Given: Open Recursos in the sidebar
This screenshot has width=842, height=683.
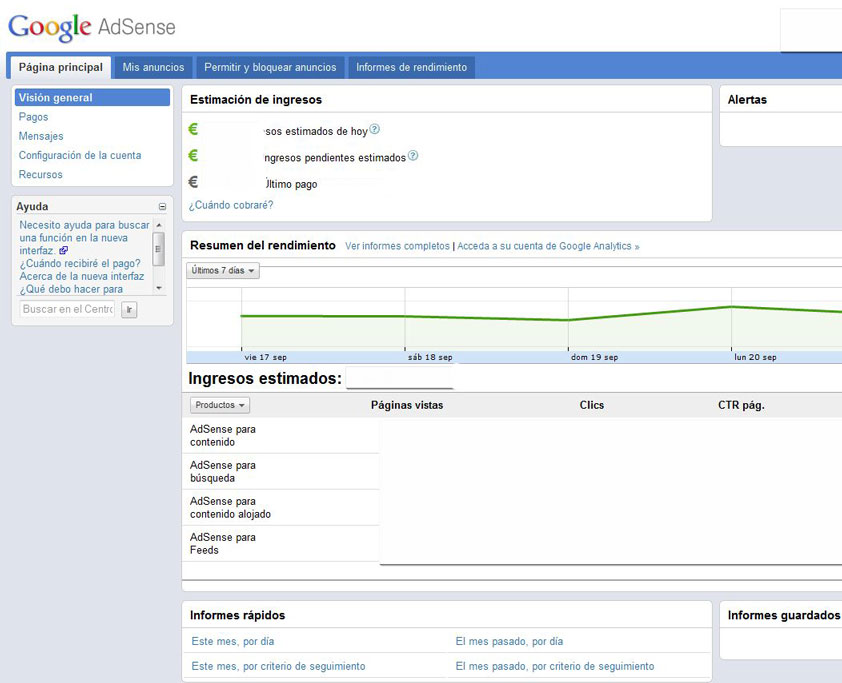Looking at the screenshot, I should tap(40, 175).
